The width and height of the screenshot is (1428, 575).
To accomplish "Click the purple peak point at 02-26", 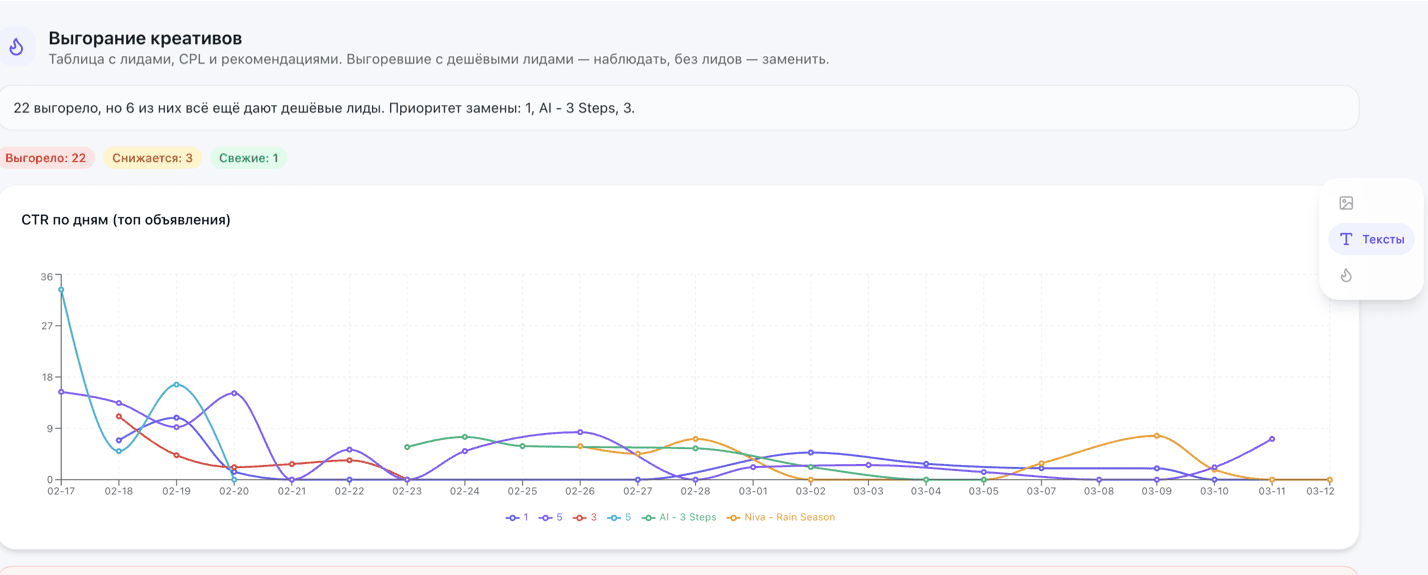I will point(580,432).
